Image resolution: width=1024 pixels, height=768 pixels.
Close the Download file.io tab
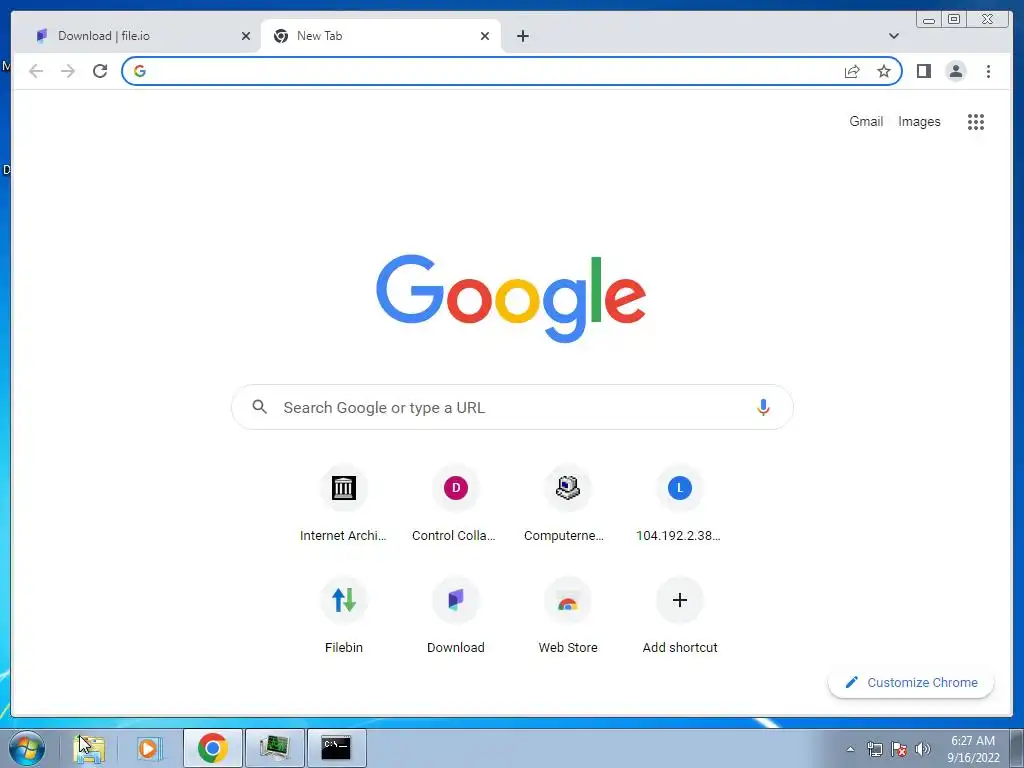pyautogui.click(x=246, y=36)
